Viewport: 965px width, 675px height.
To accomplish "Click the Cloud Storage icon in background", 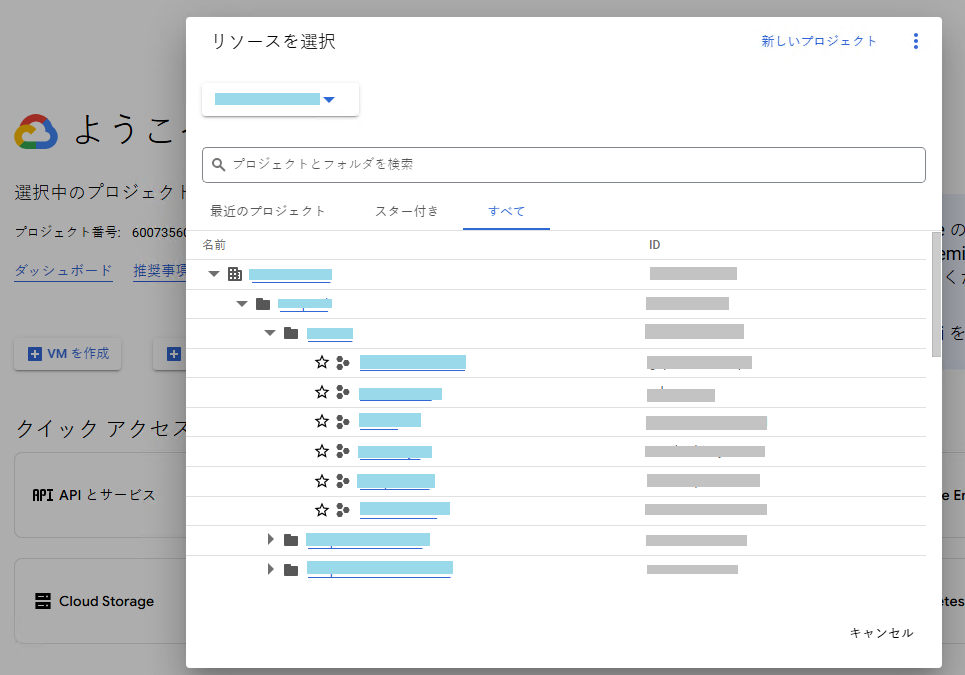I will [43, 601].
